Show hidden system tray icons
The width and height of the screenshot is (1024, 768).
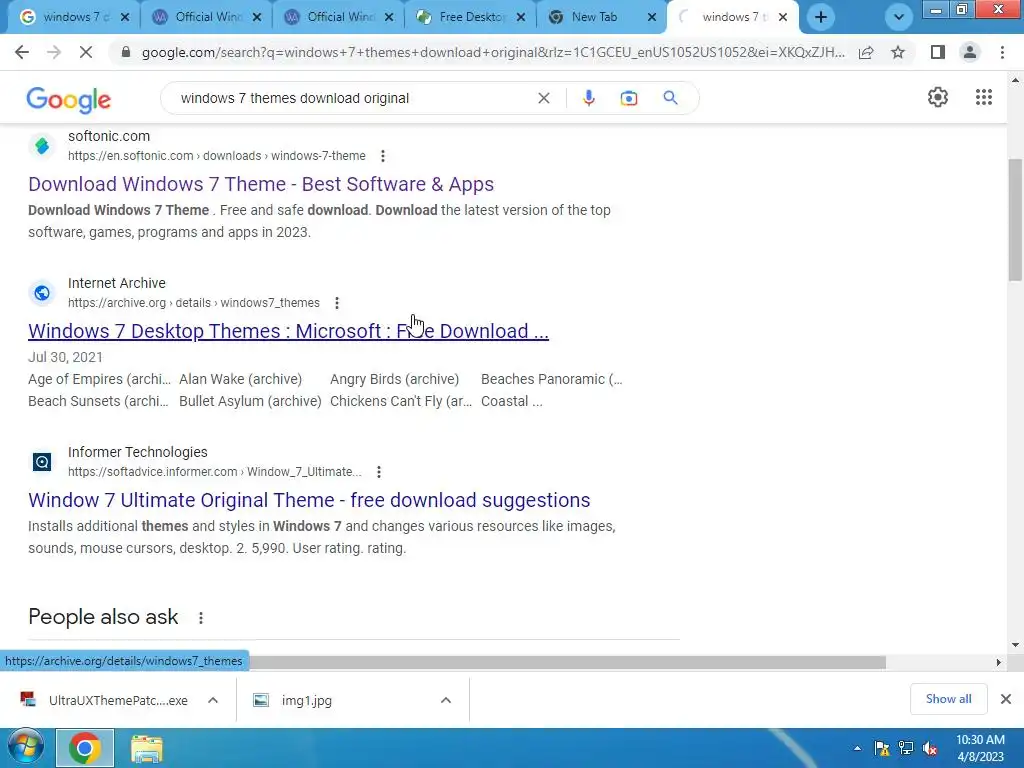(857, 748)
